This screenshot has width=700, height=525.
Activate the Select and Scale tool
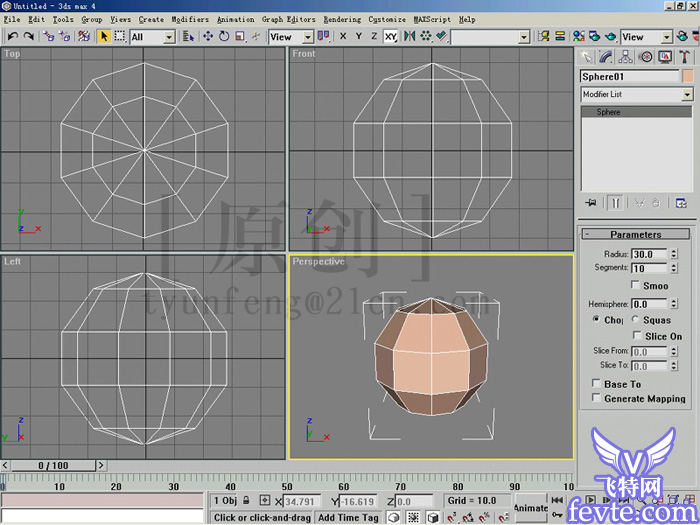240,37
